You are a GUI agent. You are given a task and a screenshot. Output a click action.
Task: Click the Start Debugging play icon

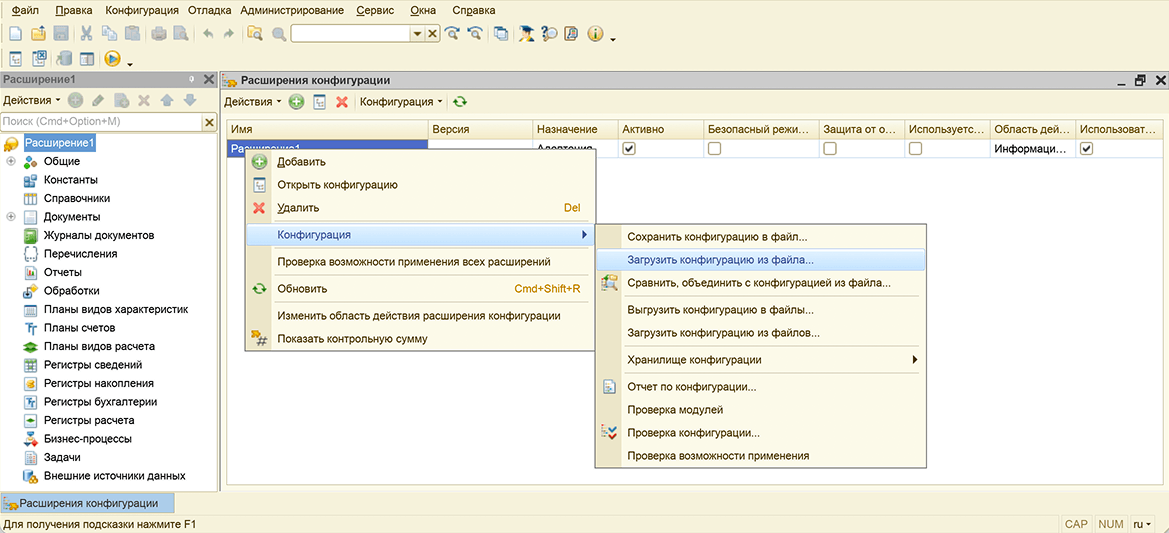(112, 59)
